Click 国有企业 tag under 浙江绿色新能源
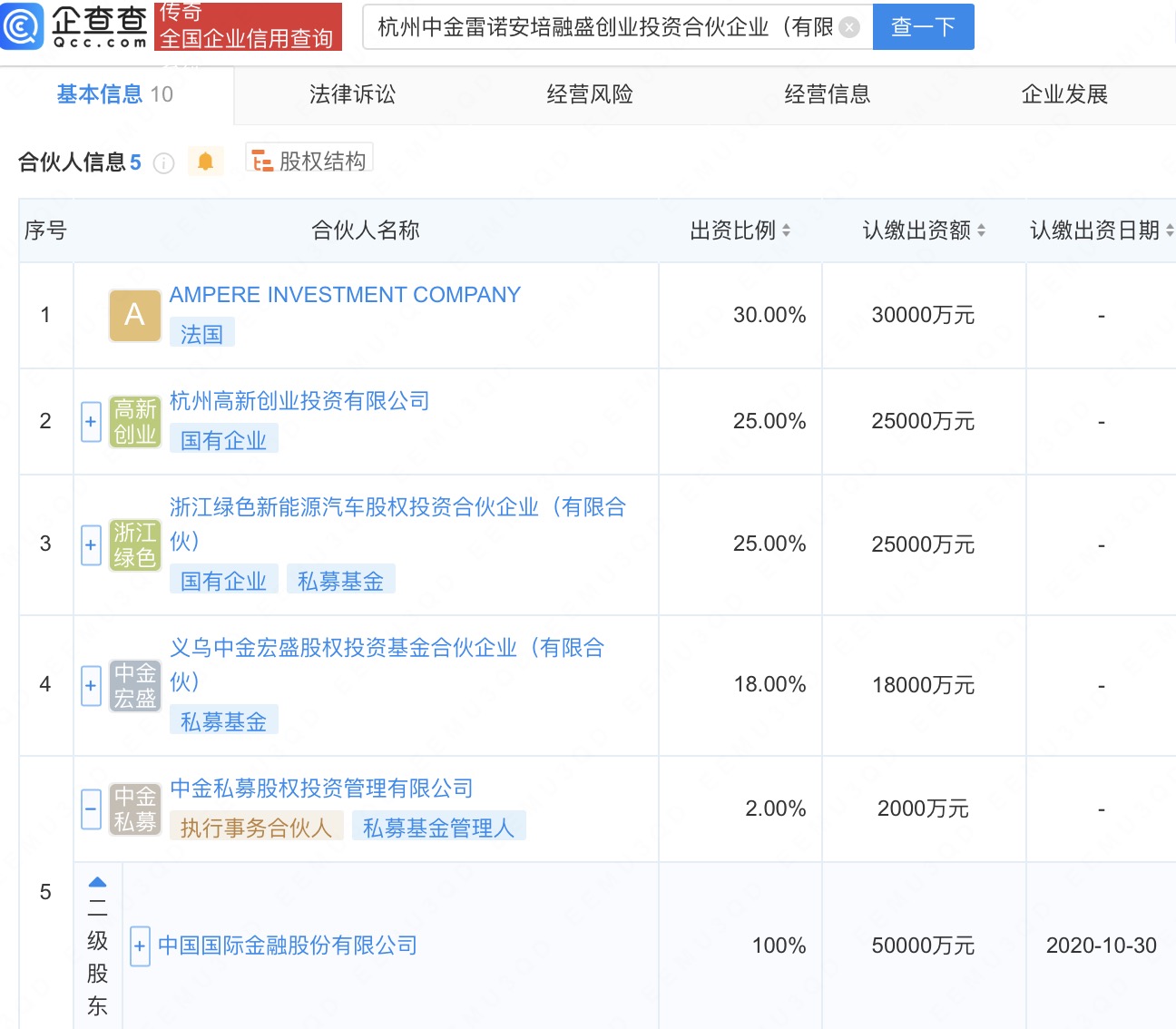 tap(223, 581)
